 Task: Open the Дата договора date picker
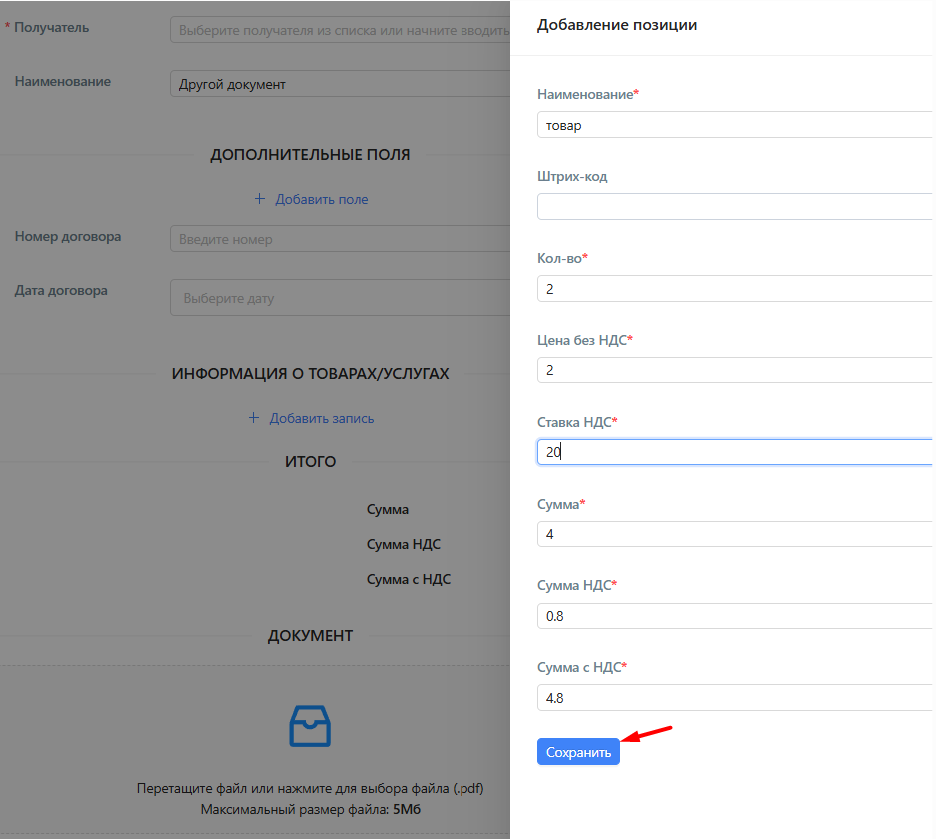[340, 297]
